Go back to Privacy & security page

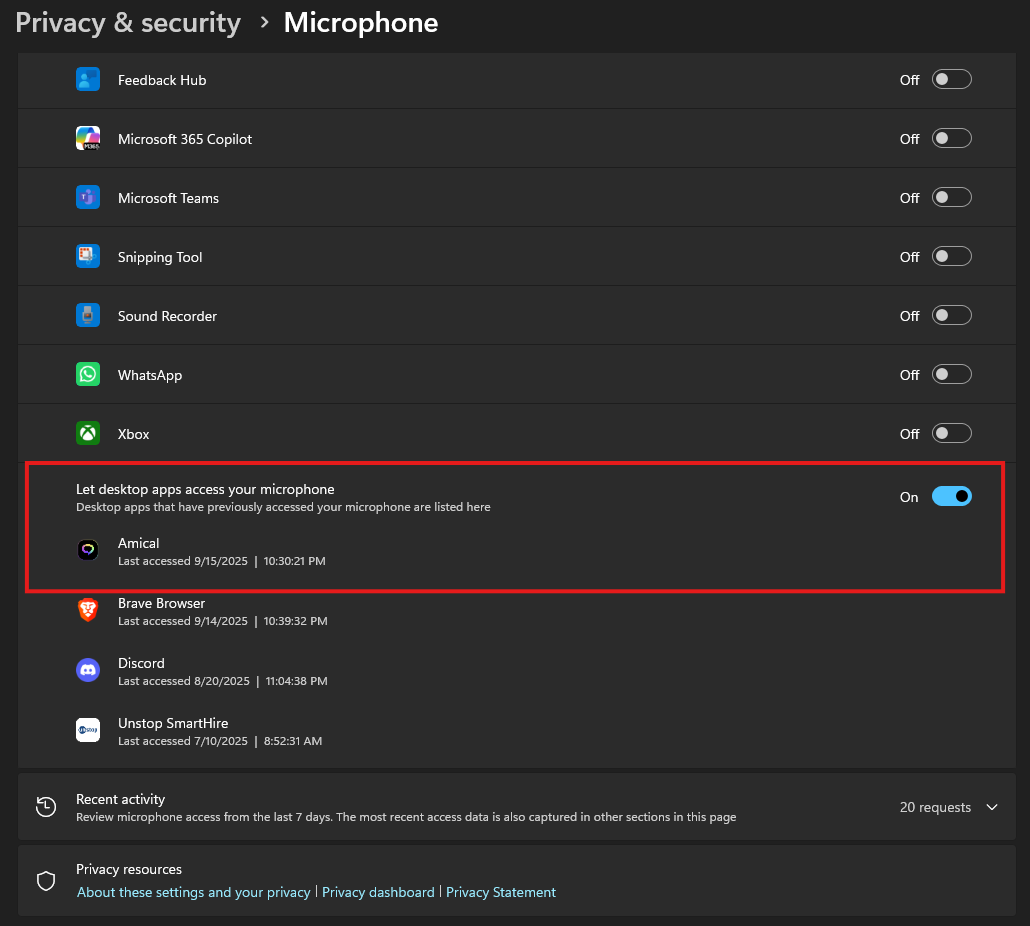tap(127, 22)
